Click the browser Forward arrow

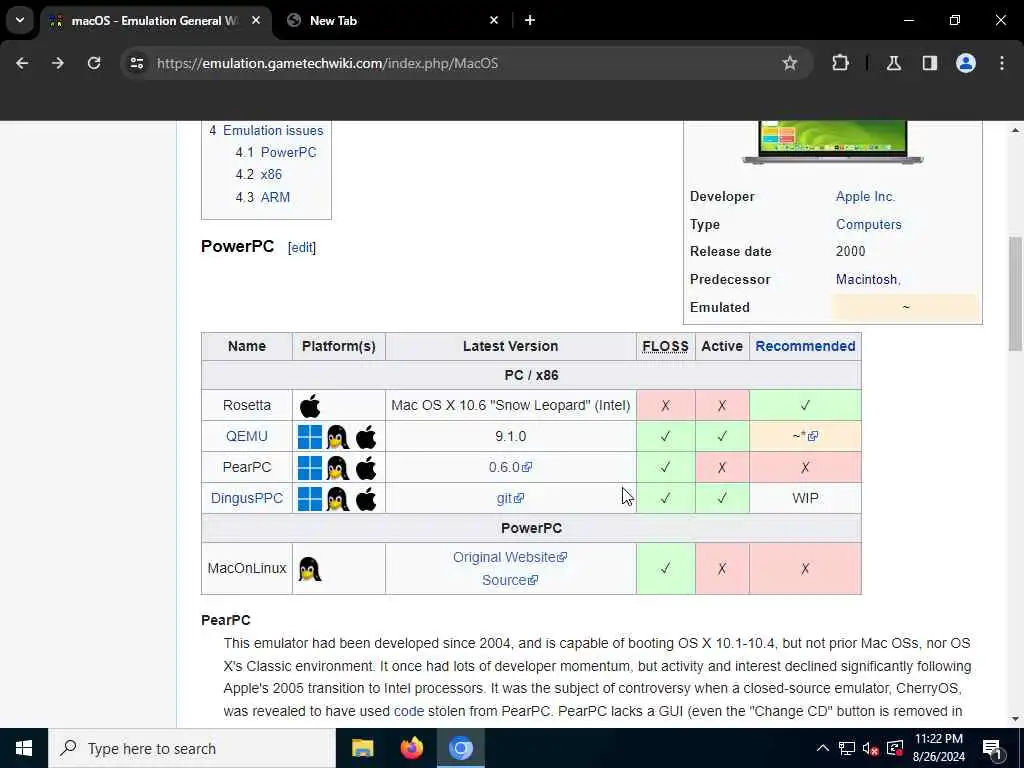(x=57, y=63)
